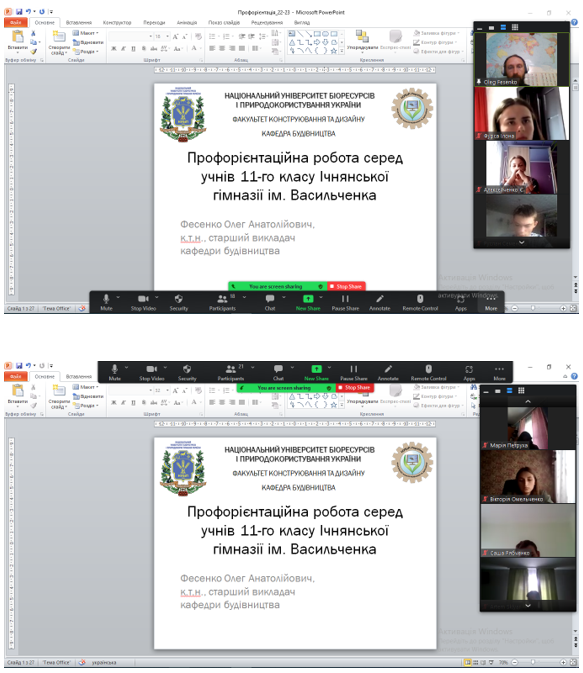
Task: Click Stop Video in the upper Zoom toolbar
Action: point(143,302)
